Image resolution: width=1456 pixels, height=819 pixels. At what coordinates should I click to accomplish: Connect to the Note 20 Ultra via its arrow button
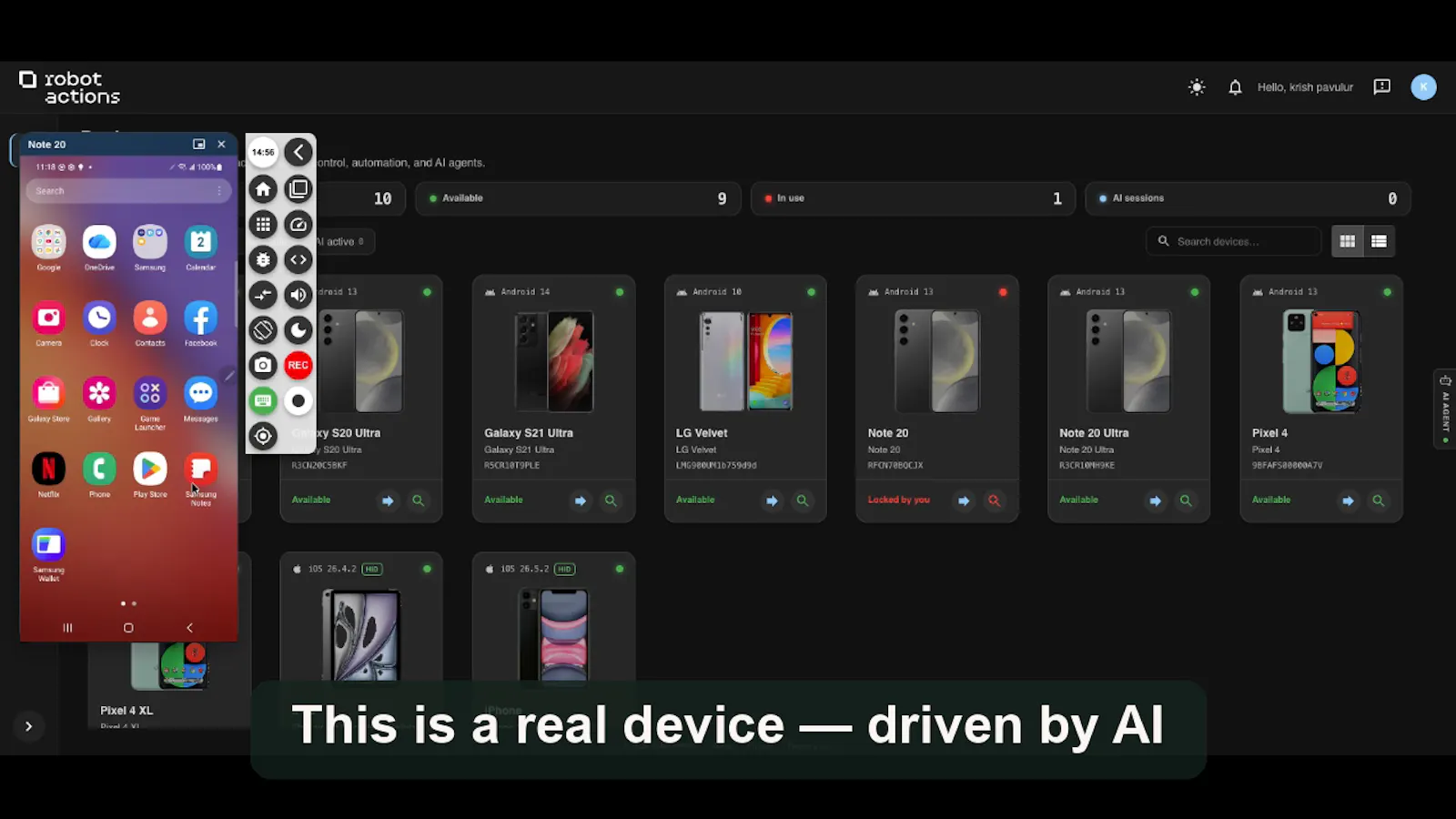1155,500
